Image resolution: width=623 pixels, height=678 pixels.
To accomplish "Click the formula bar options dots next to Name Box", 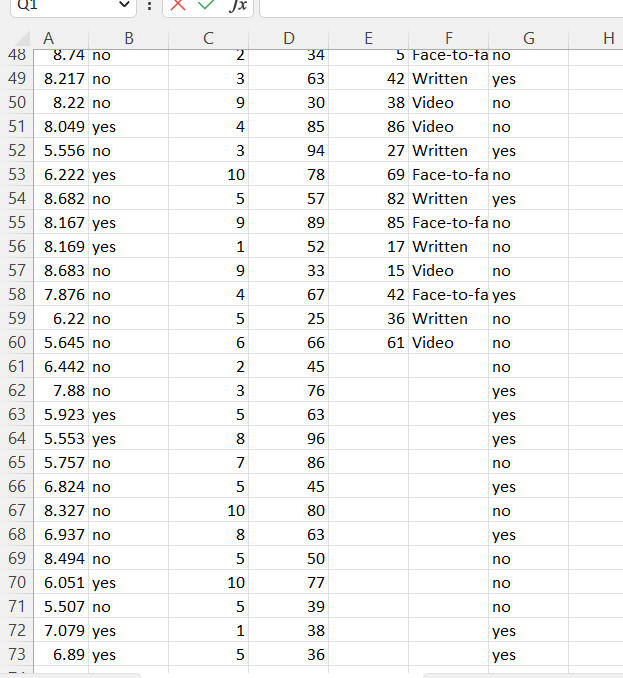I will pyautogui.click(x=150, y=6).
